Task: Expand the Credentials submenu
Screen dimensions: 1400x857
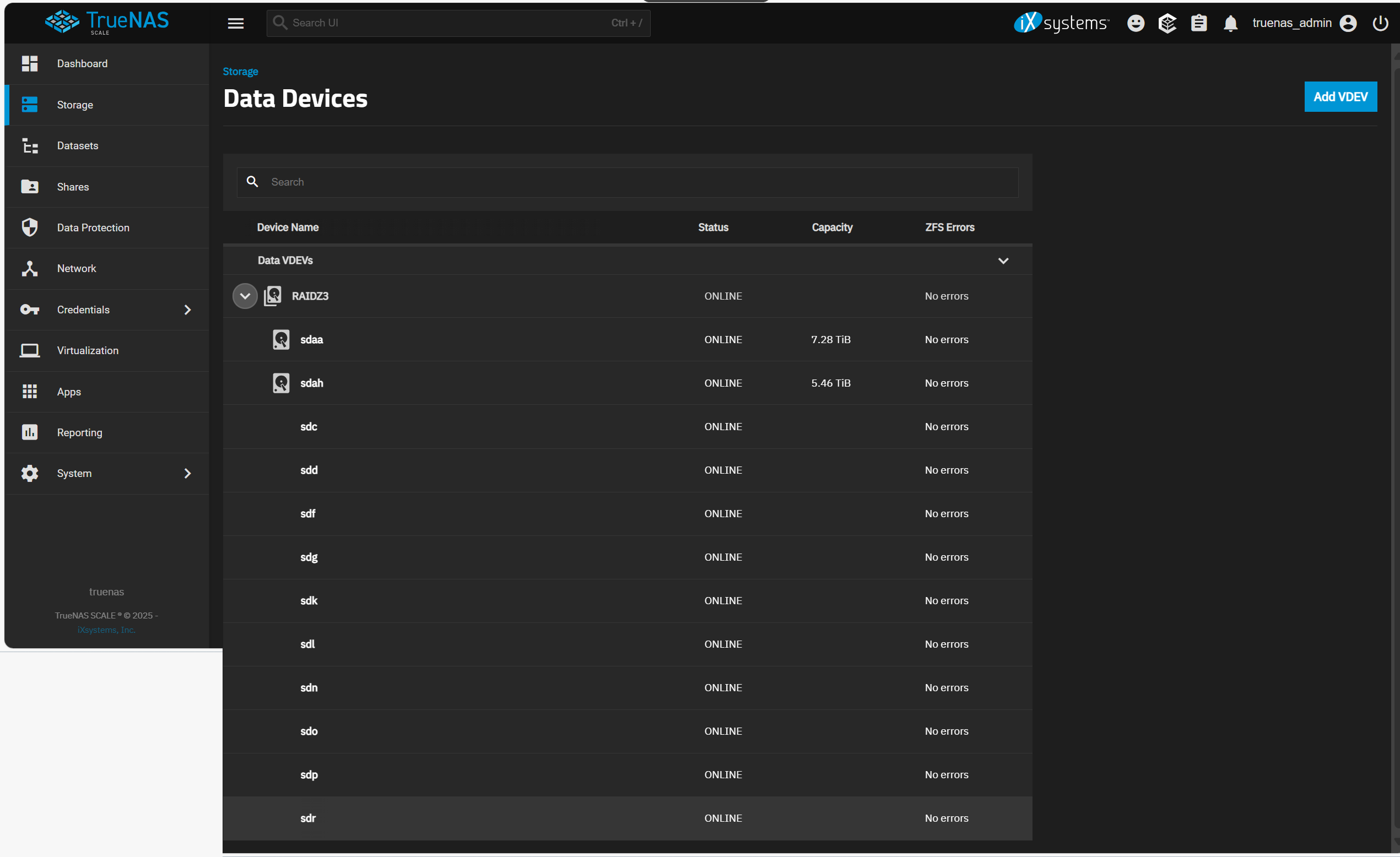Action: [x=187, y=310]
